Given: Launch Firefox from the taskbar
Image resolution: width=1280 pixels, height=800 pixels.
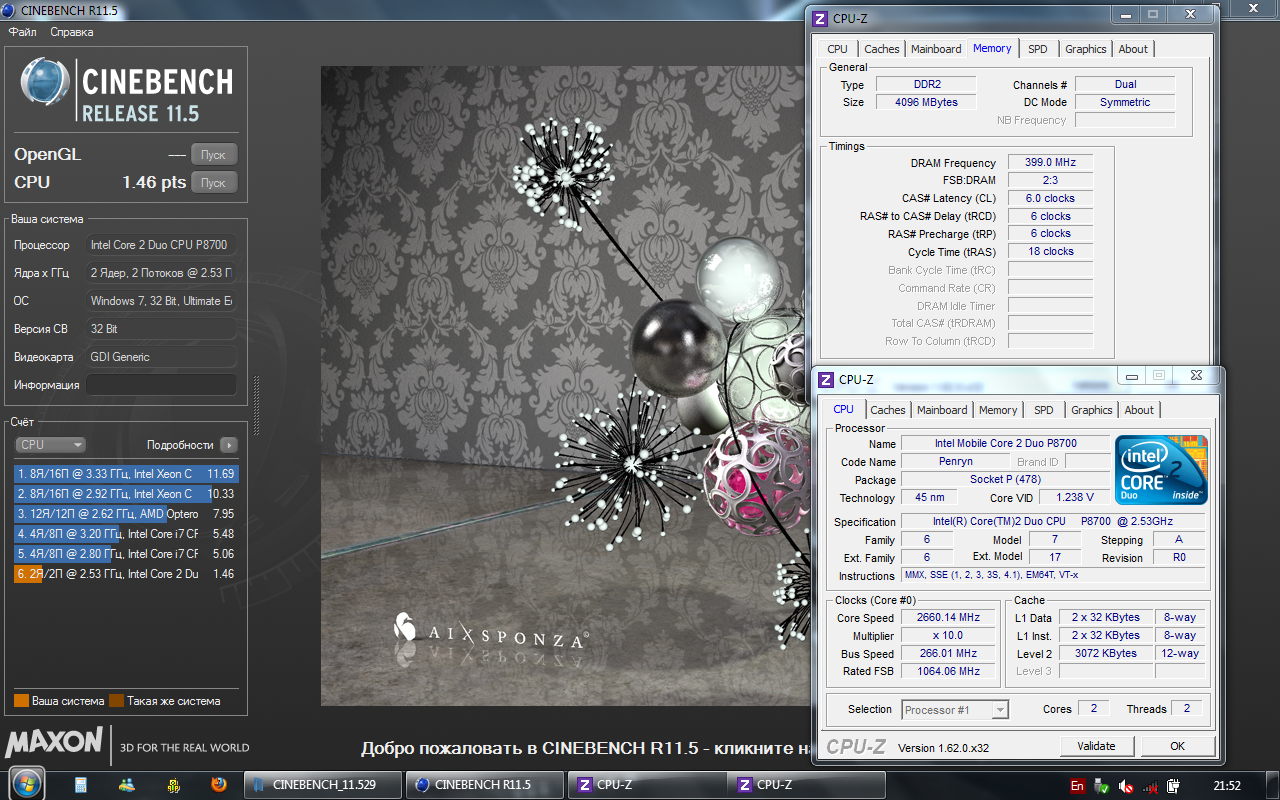Looking at the screenshot, I should tap(219, 785).
